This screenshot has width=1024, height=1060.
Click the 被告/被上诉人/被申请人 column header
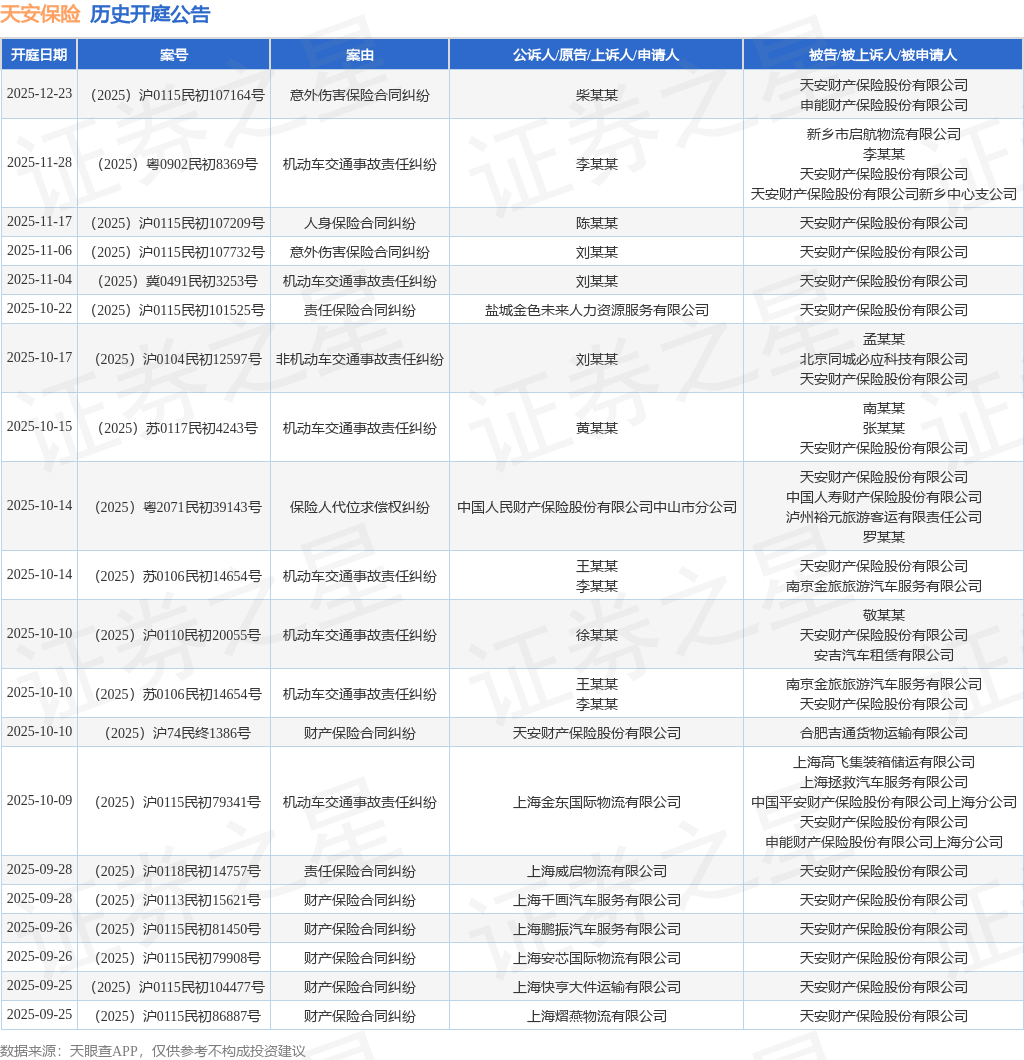883,55
